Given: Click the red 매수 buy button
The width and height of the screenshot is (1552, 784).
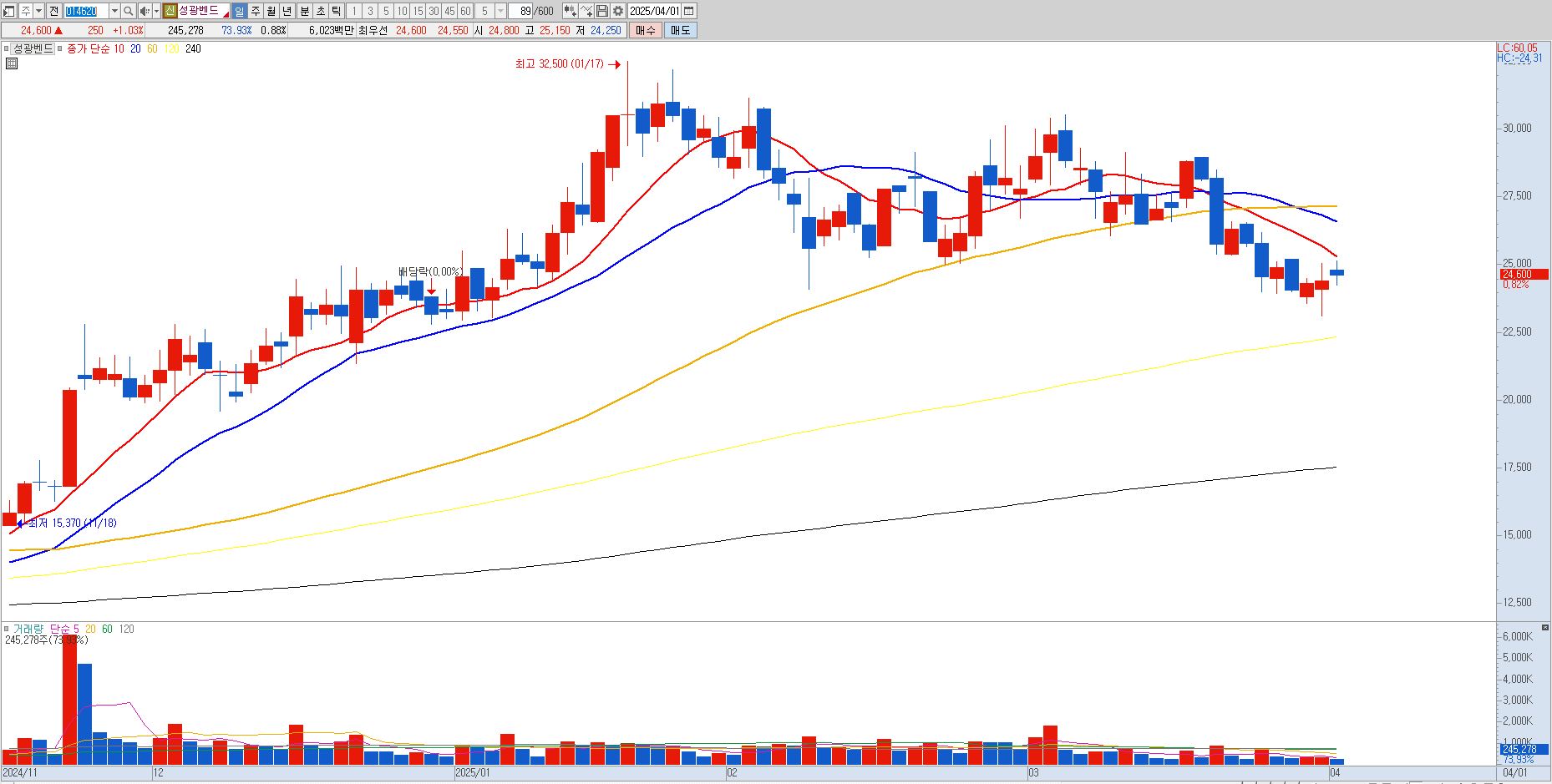Looking at the screenshot, I should coord(645,30).
